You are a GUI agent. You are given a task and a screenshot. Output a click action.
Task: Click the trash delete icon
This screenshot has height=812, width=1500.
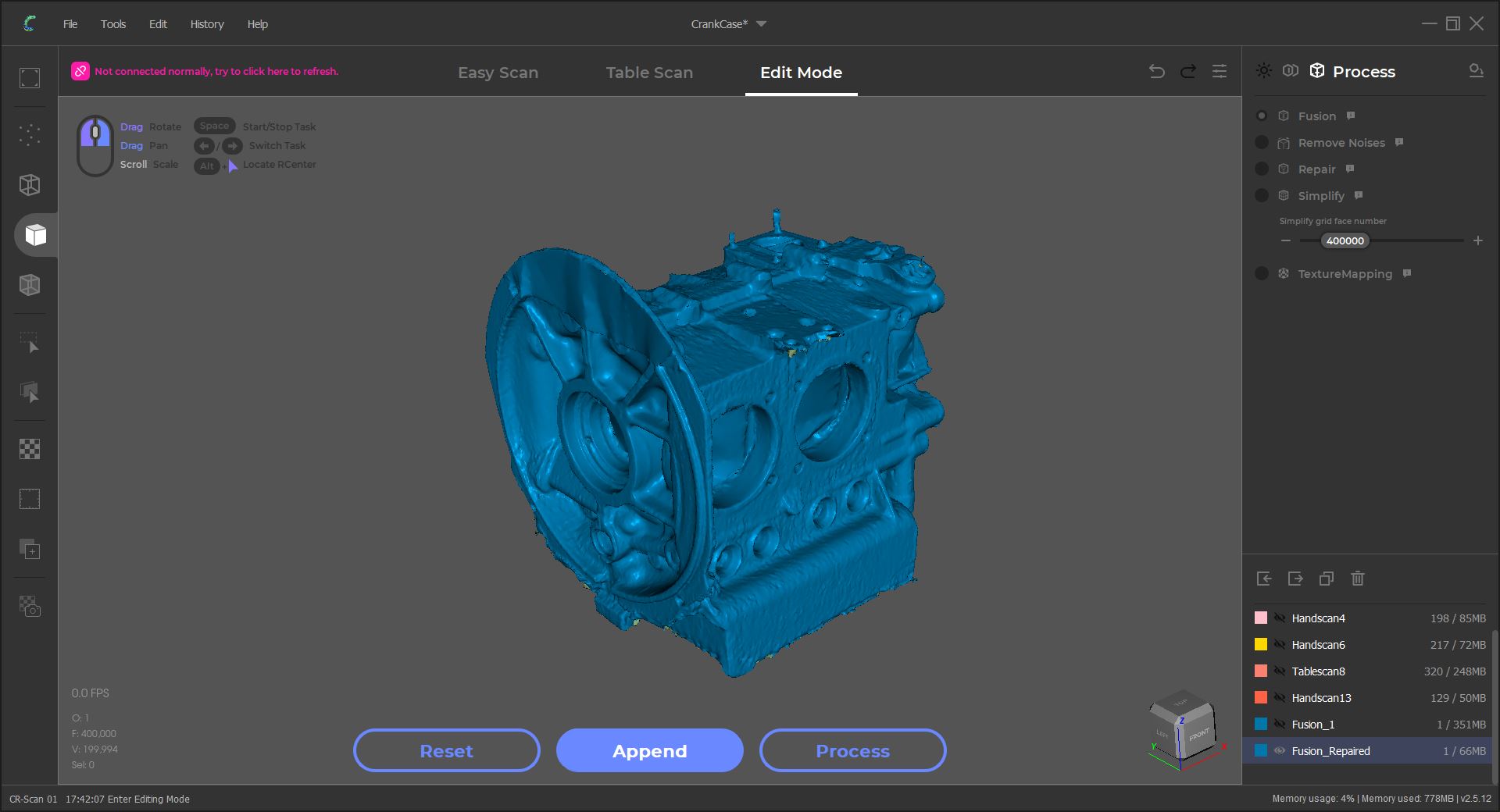tap(1358, 579)
